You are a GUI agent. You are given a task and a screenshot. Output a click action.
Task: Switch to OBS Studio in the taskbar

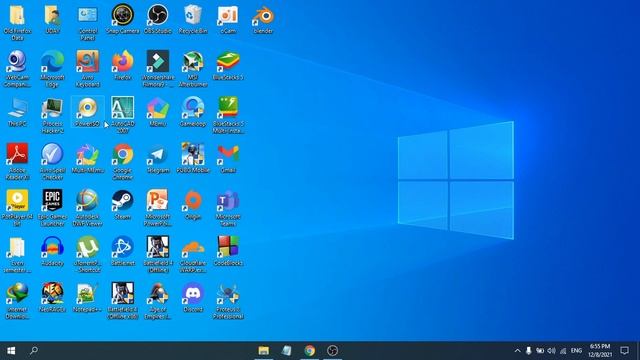(332, 351)
